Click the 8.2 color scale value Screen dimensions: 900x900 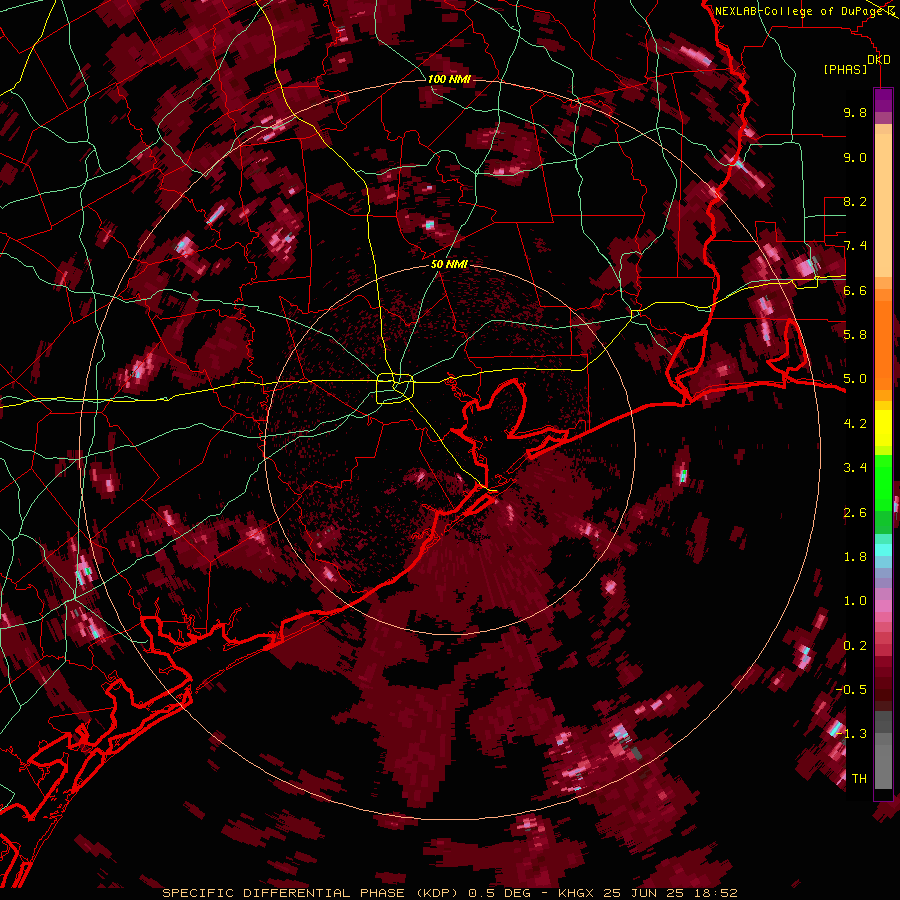click(855, 201)
